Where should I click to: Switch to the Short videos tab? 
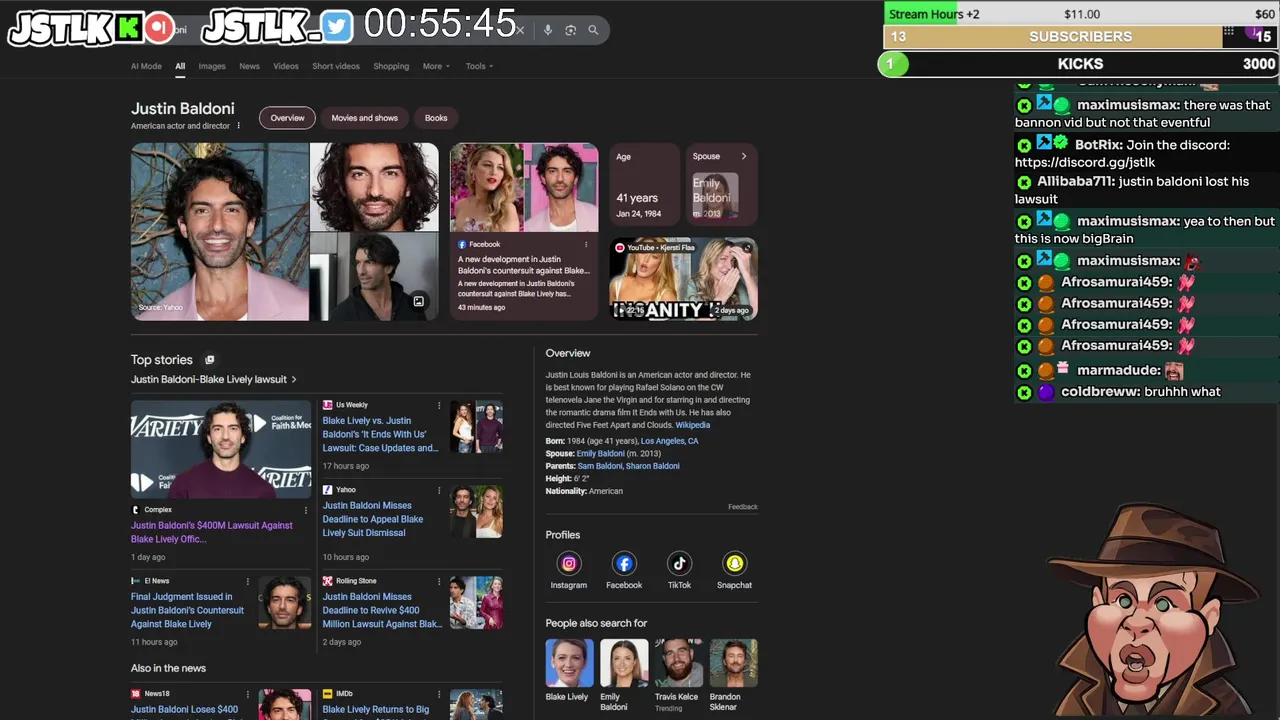pos(336,66)
